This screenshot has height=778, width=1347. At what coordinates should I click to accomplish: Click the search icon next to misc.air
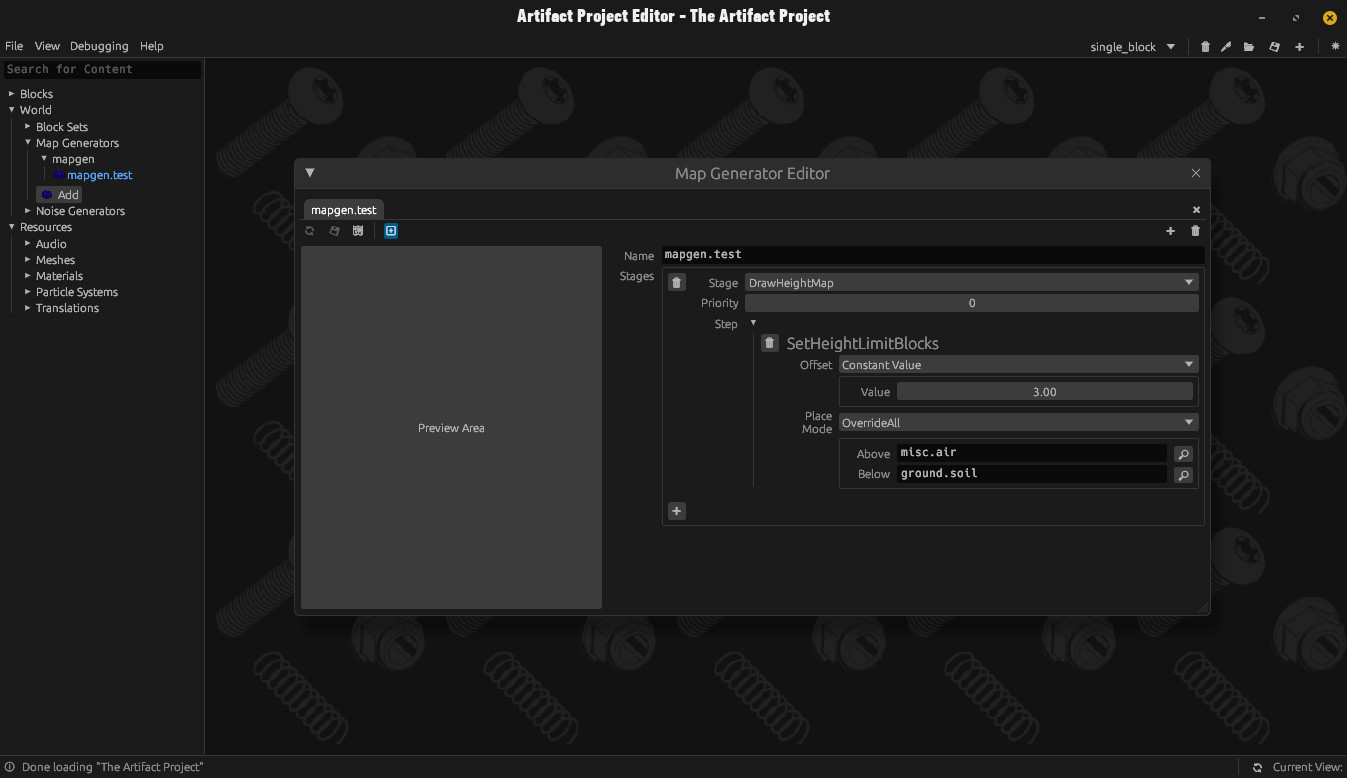tap(1183, 453)
